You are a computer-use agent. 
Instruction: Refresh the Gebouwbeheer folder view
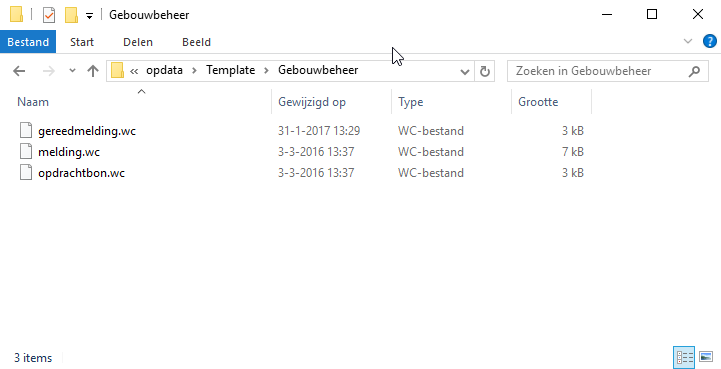point(485,71)
